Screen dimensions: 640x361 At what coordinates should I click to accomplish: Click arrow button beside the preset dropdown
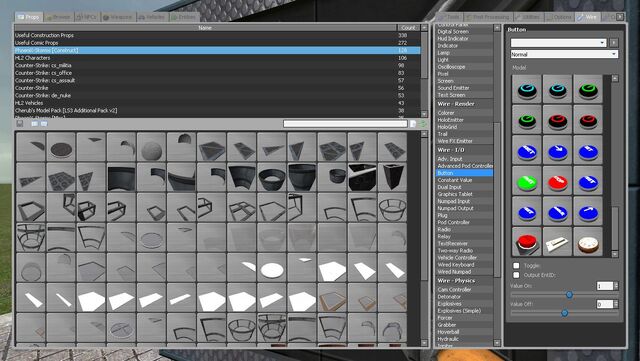coord(614,43)
